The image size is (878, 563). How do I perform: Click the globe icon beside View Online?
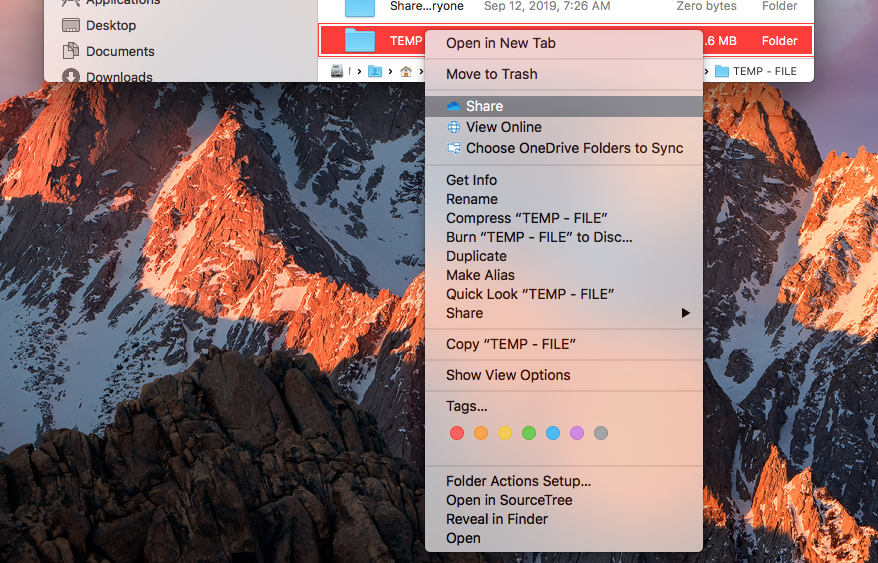click(x=454, y=127)
